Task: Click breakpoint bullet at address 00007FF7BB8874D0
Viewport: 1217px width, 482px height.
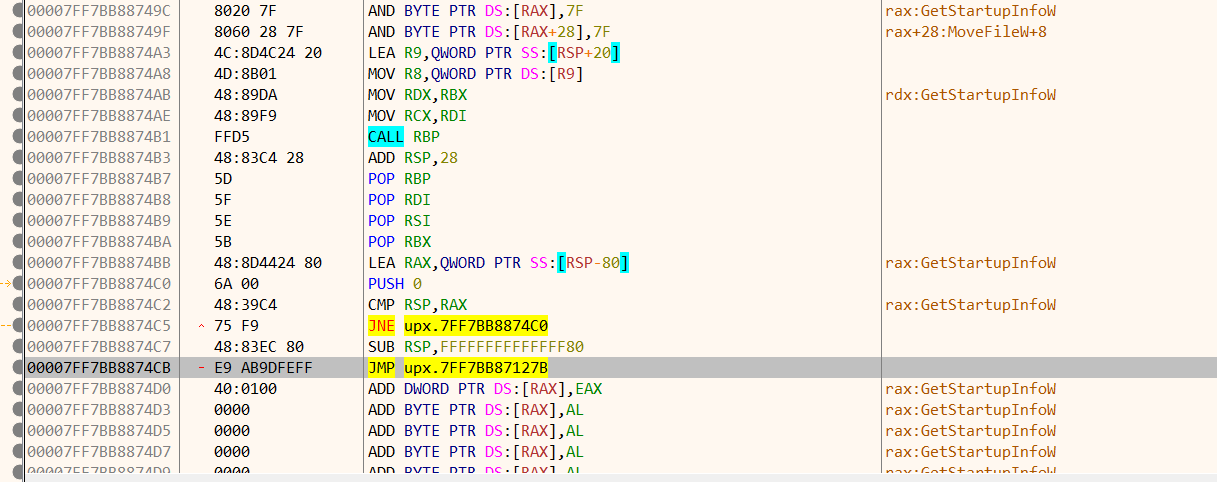Action: [x=18, y=388]
